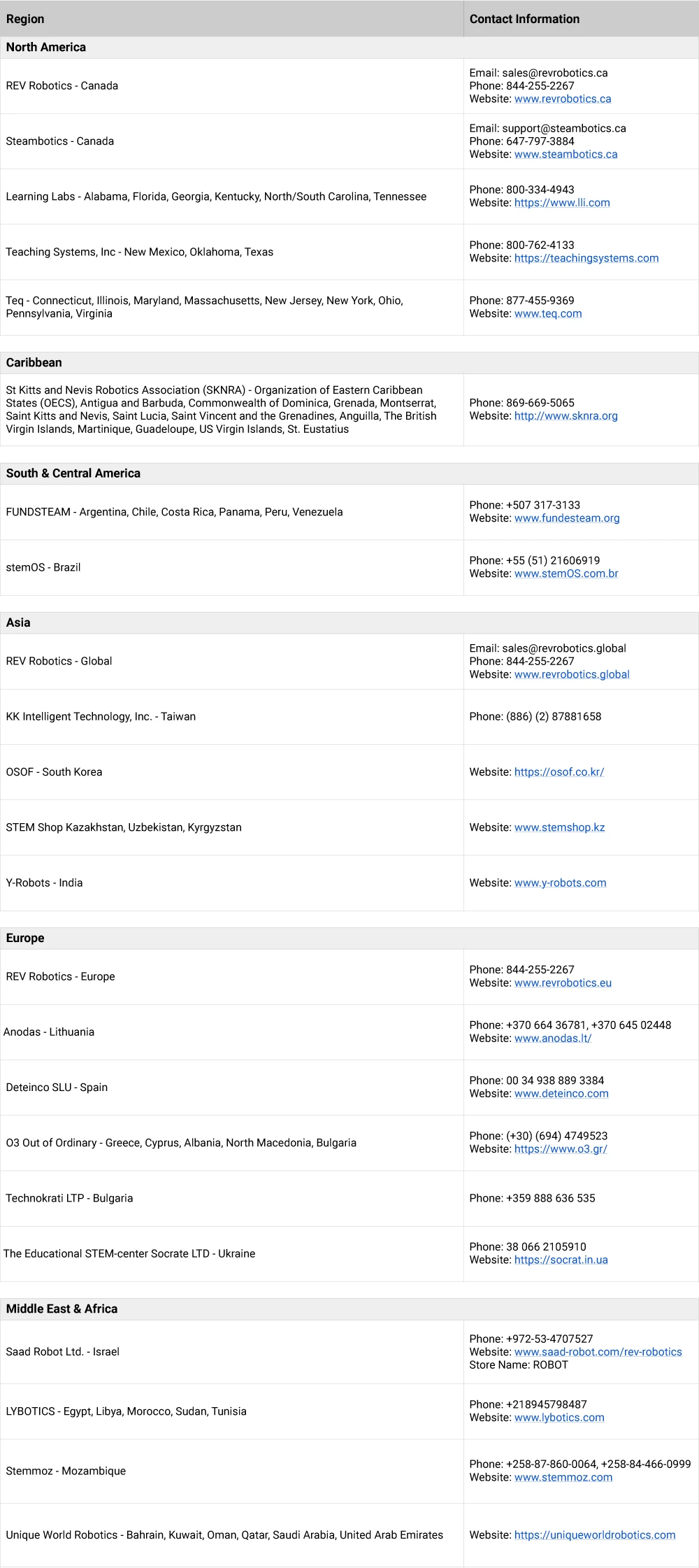
Task: Click the 'Asia' section heading
Action: click(x=18, y=623)
